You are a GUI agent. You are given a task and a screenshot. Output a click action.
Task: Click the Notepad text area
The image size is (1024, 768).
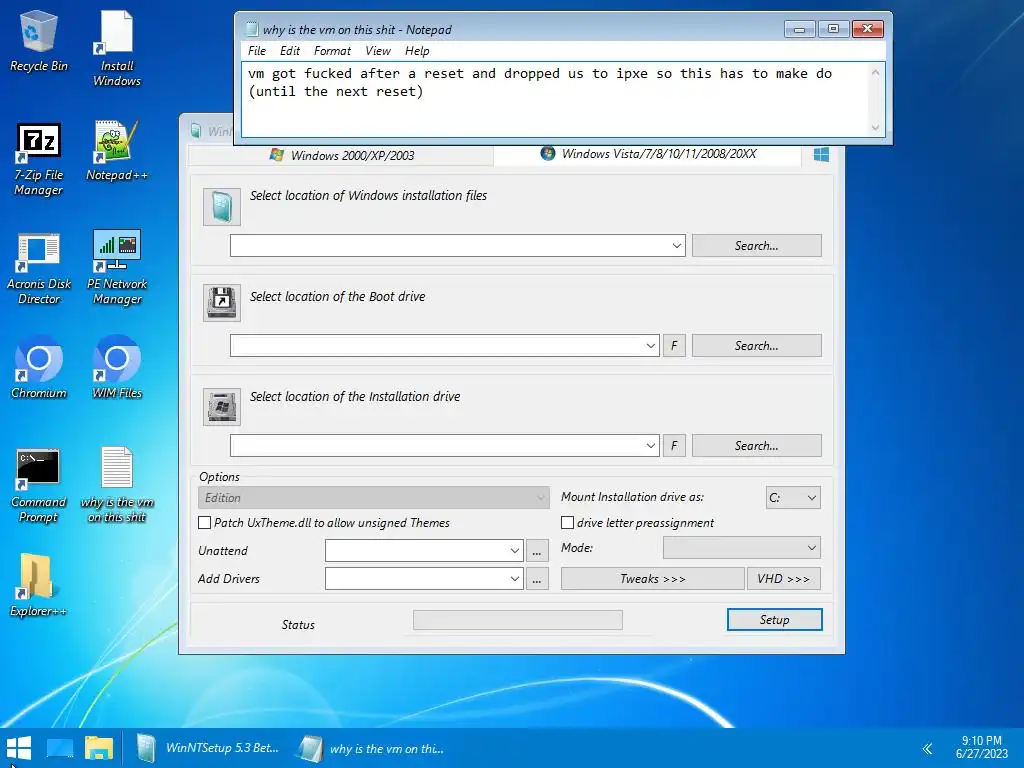[554, 99]
